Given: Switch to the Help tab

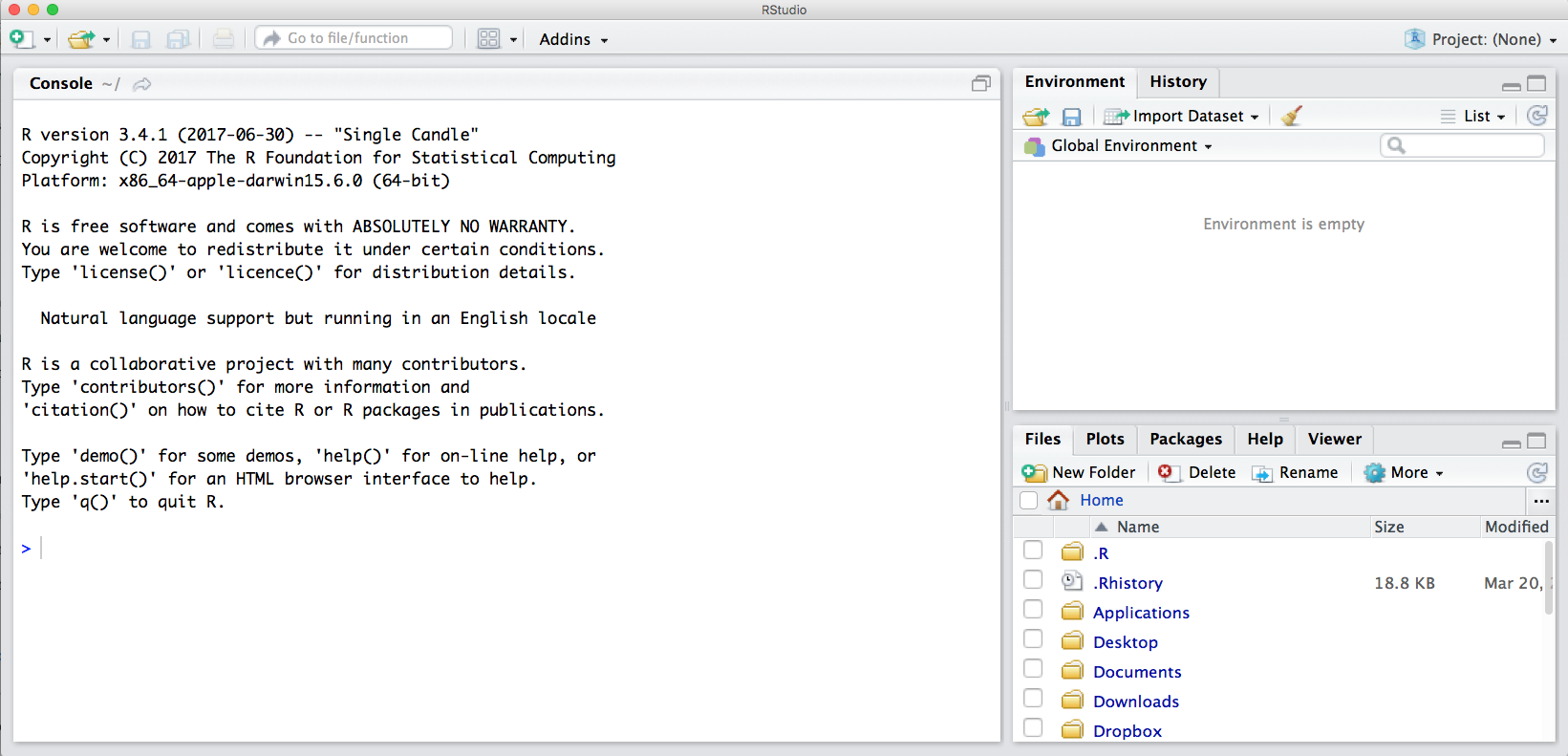Looking at the screenshot, I should pyautogui.click(x=1265, y=440).
